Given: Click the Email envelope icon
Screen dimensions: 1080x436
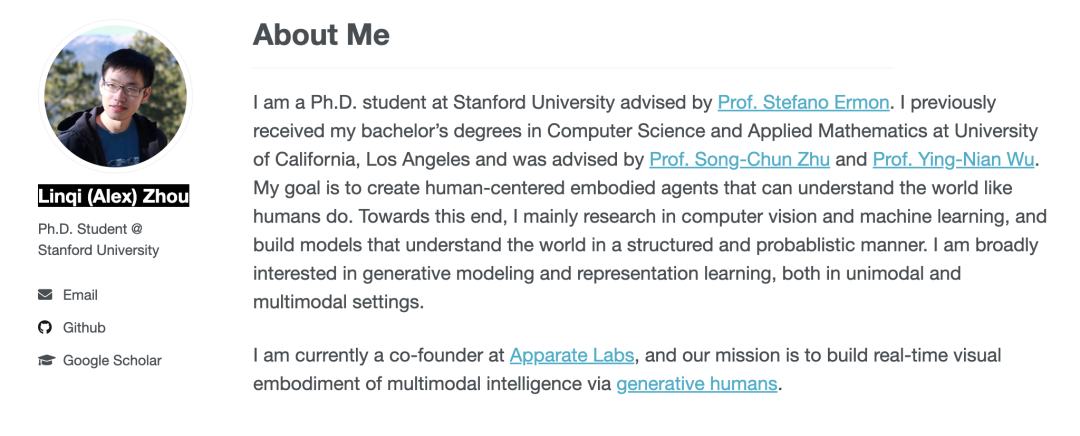Looking at the screenshot, I should 45,295.
